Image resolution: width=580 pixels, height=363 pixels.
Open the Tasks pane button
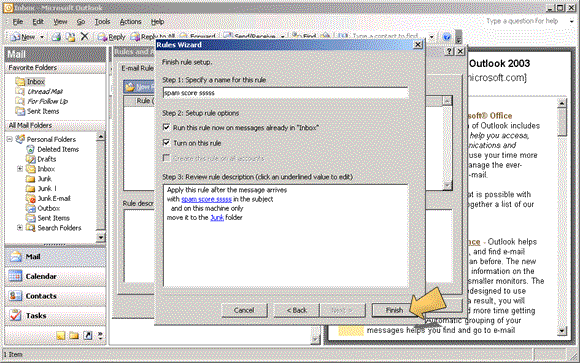[55, 315]
